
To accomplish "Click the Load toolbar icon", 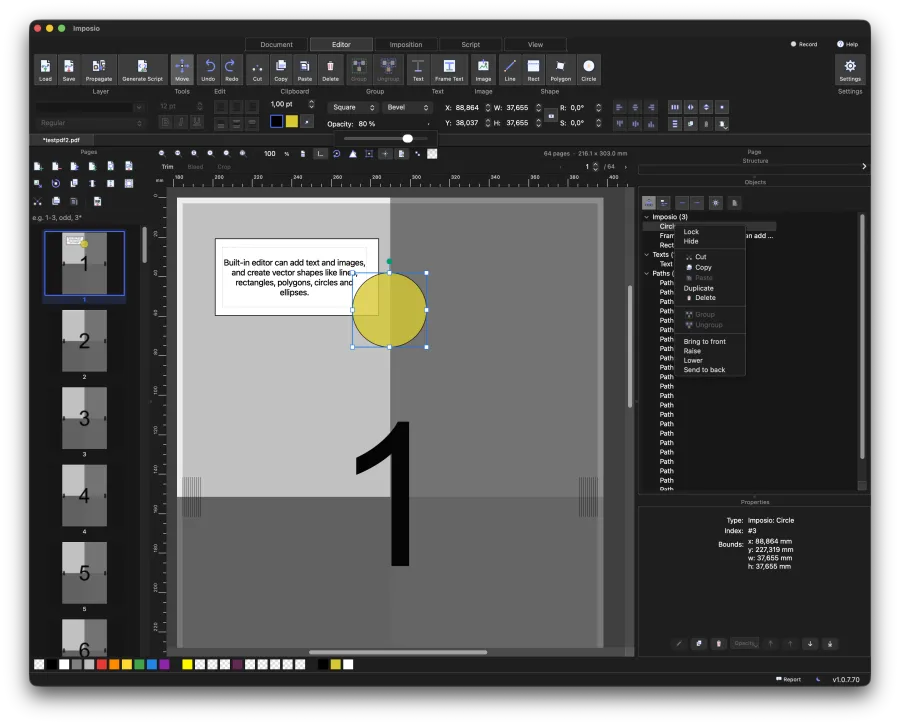I will pyautogui.click(x=45, y=70).
